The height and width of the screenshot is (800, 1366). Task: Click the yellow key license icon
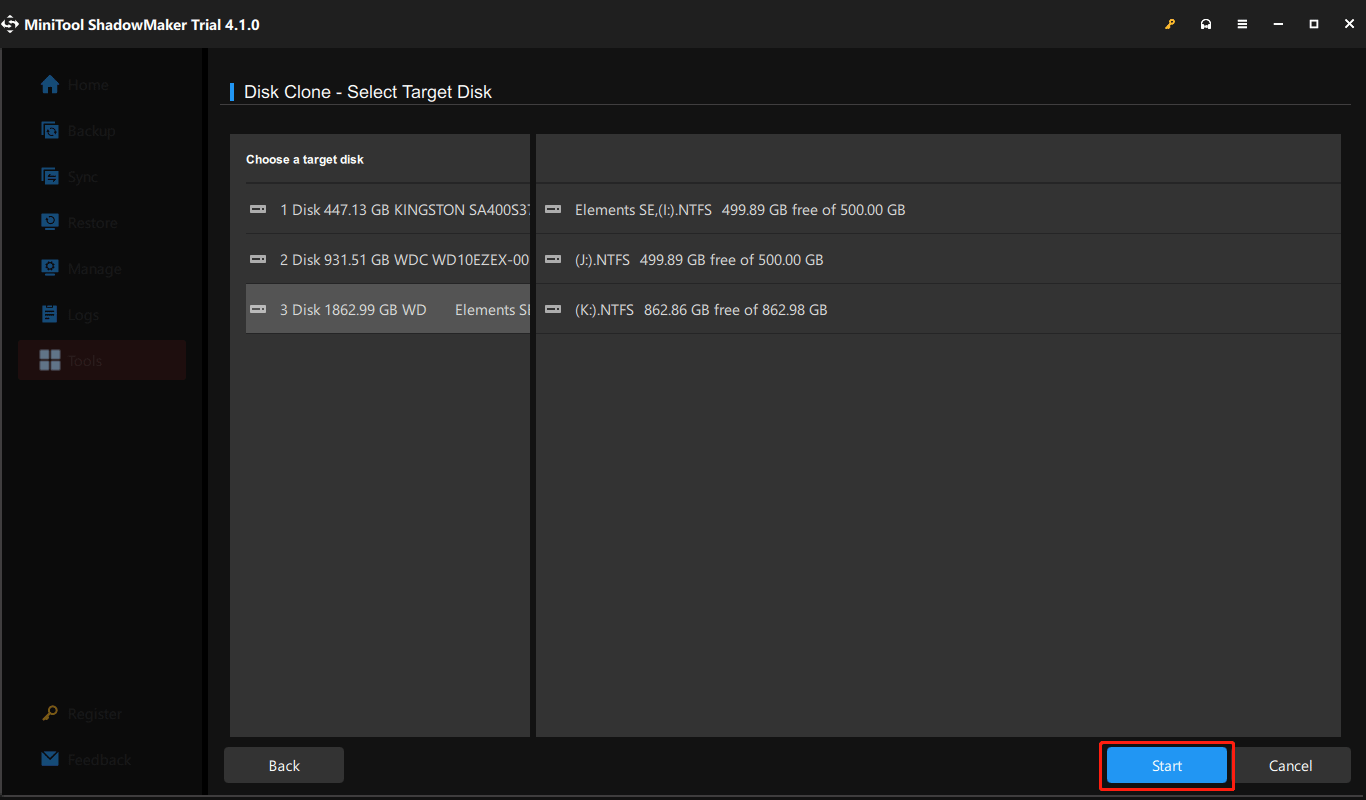coord(1170,23)
